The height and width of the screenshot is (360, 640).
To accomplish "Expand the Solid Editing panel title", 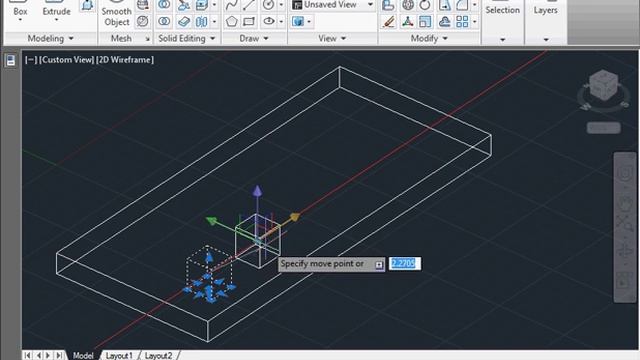I will click(x=187, y=38).
